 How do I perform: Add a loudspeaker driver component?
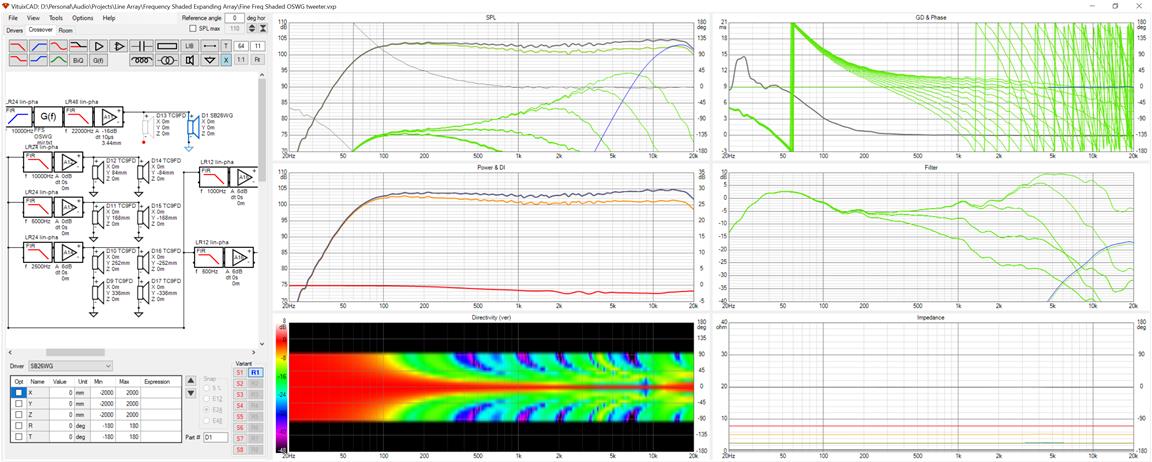click(x=190, y=59)
